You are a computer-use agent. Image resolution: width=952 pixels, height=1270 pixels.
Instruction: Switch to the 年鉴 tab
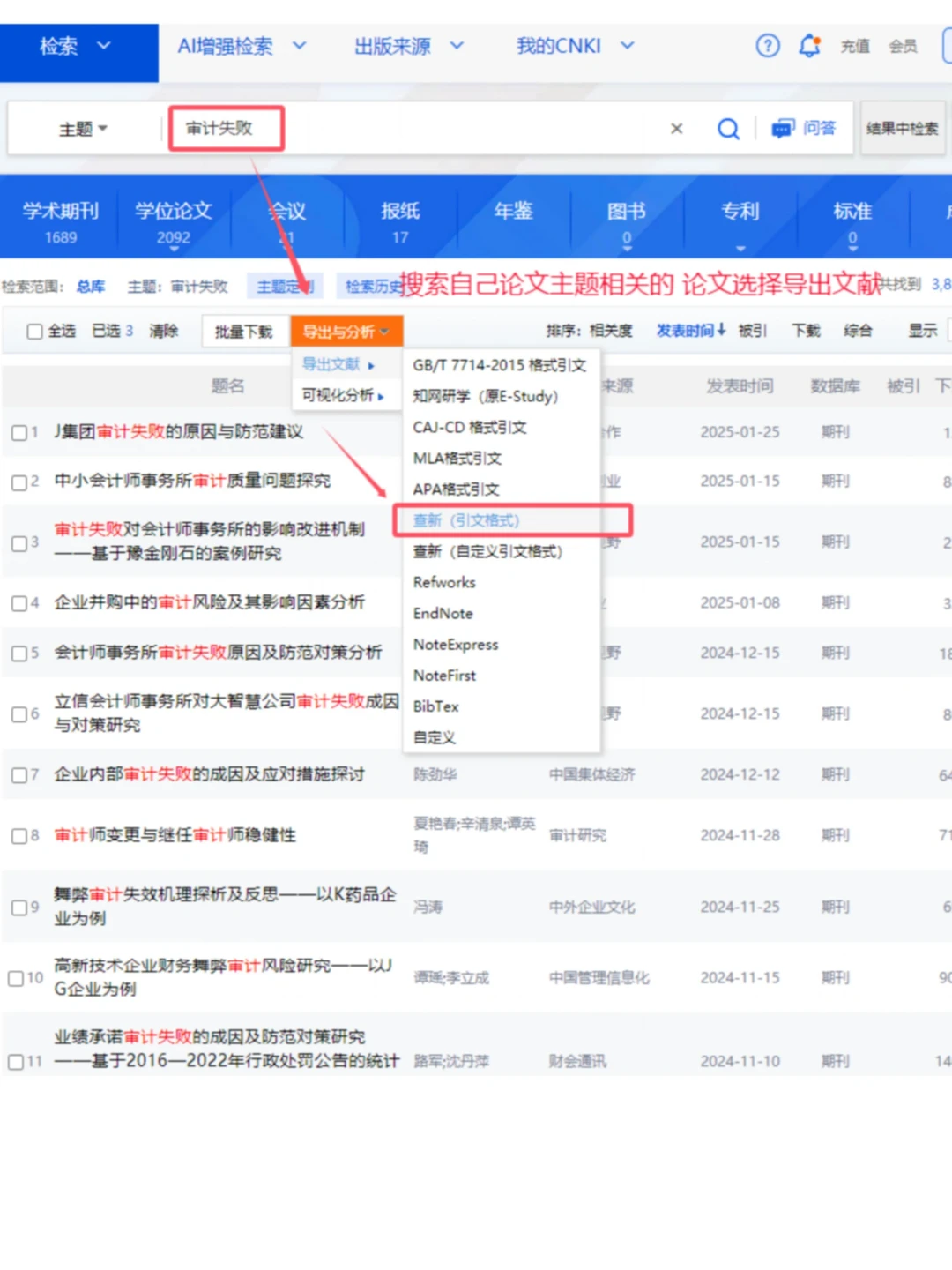(514, 212)
